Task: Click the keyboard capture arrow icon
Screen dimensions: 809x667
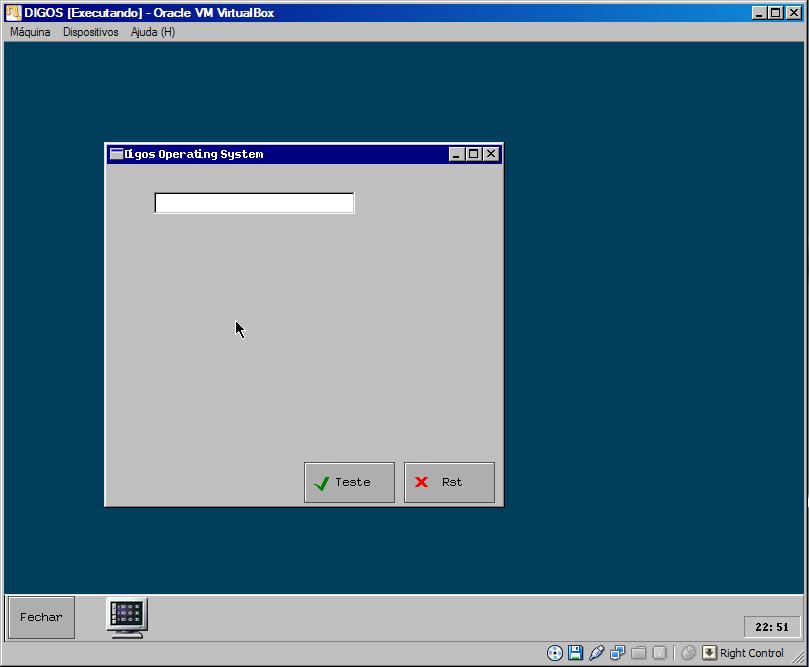Action: tap(709, 653)
